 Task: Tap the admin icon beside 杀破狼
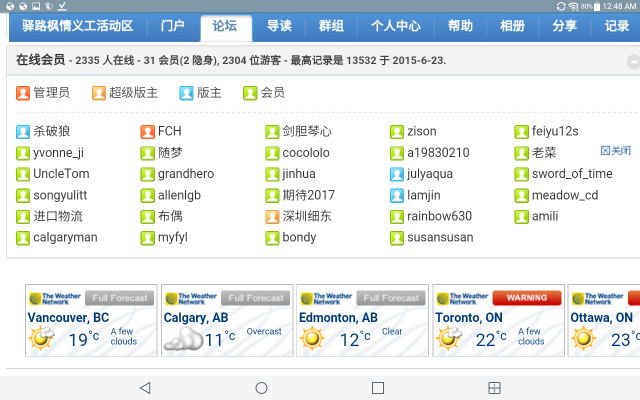(x=23, y=131)
